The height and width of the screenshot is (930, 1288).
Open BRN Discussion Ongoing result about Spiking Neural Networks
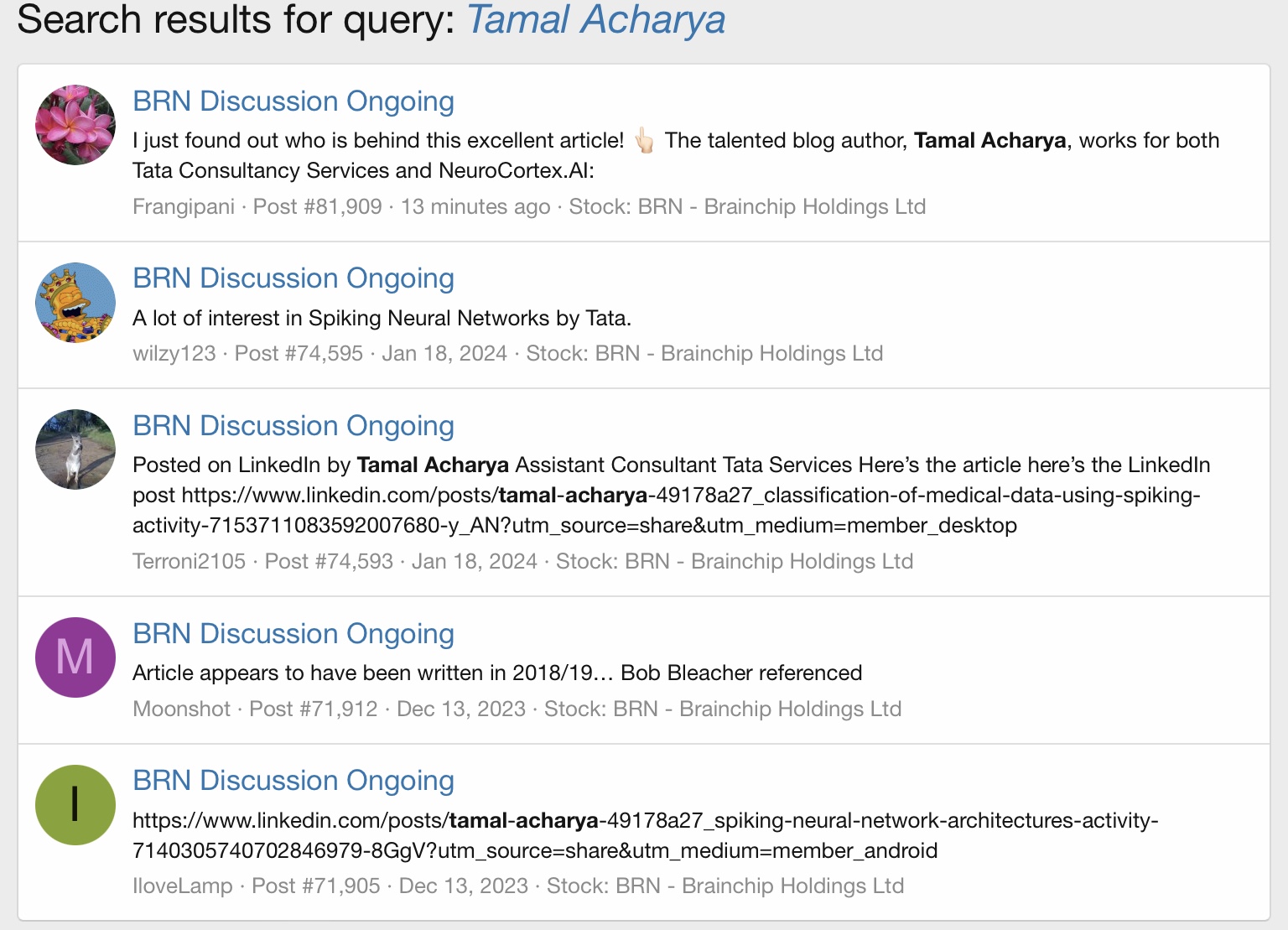[293, 278]
